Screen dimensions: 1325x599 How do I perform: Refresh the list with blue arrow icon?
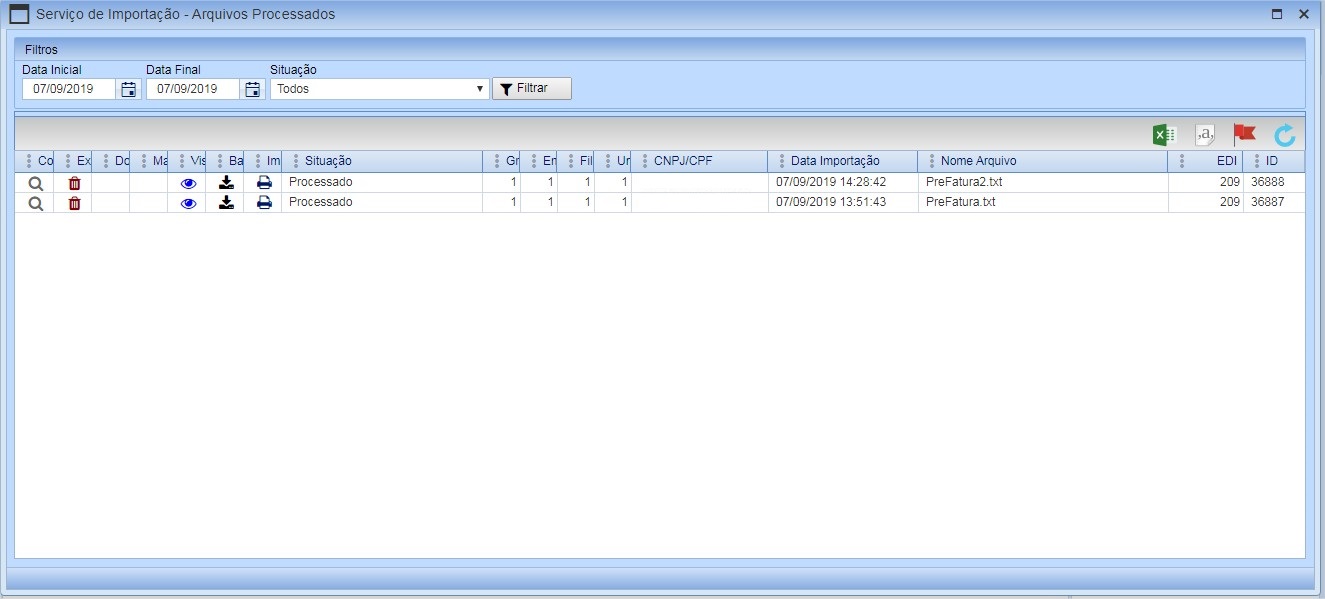[1284, 135]
